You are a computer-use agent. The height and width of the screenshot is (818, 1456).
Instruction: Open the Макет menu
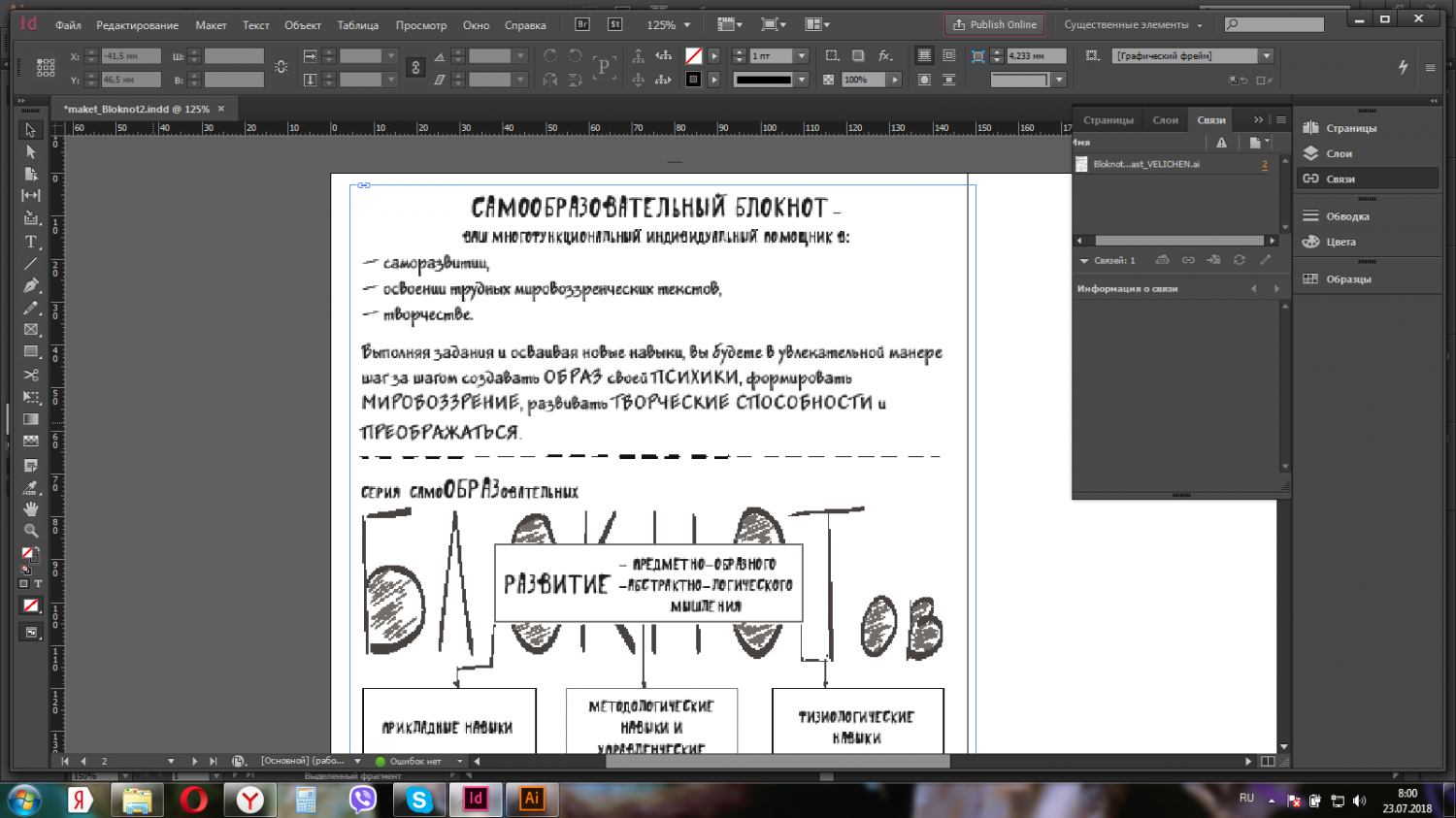(211, 25)
